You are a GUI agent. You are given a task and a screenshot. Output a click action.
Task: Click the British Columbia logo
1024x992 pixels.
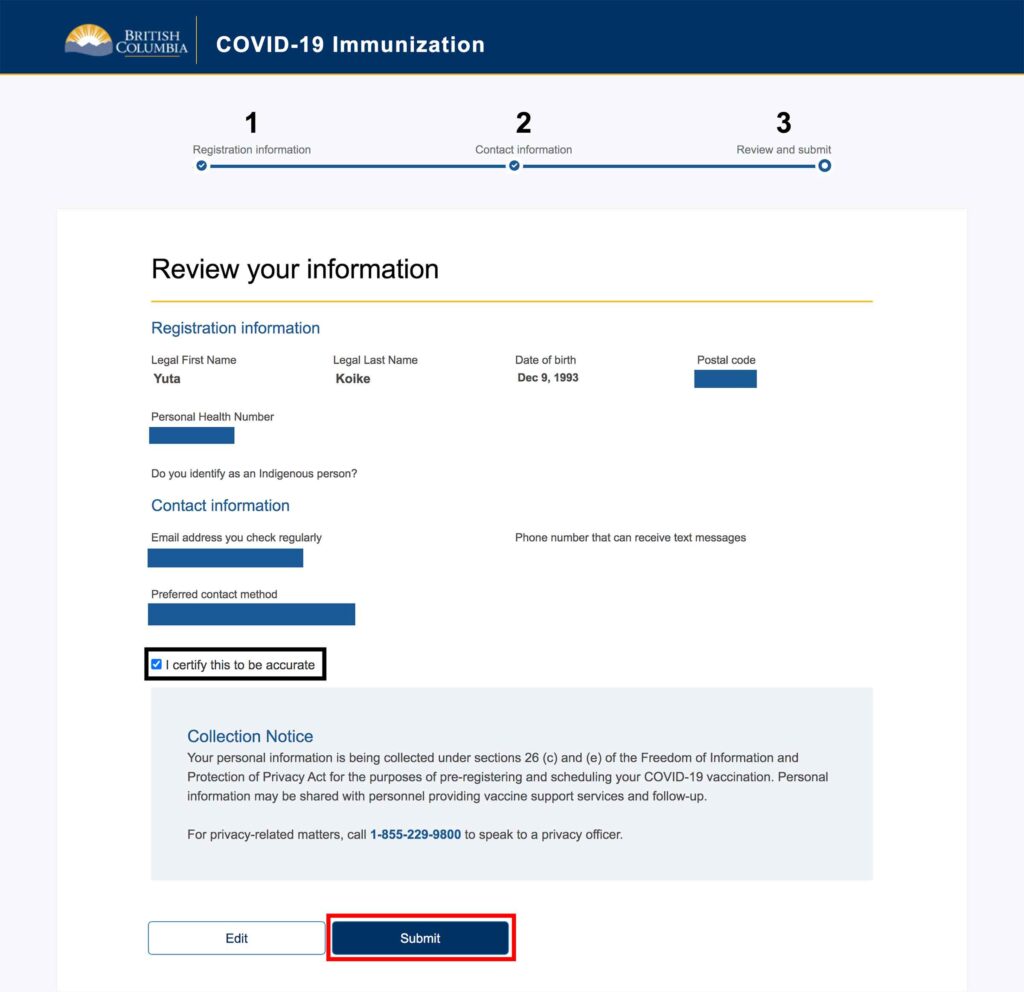[x=126, y=41]
